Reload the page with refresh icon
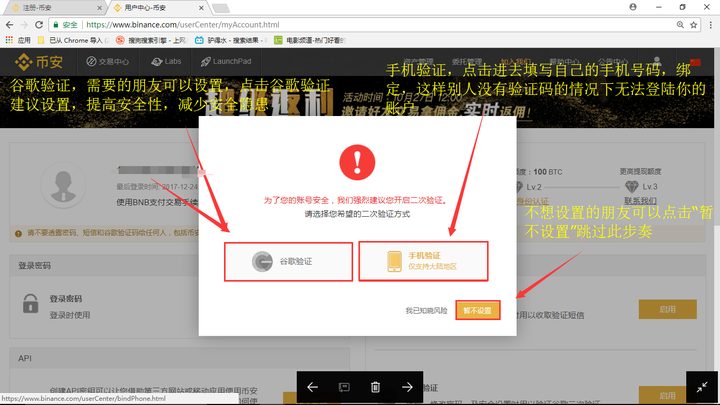Image resolution: width=720 pixels, height=405 pixels. pyautogui.click(x=39, y=25)
